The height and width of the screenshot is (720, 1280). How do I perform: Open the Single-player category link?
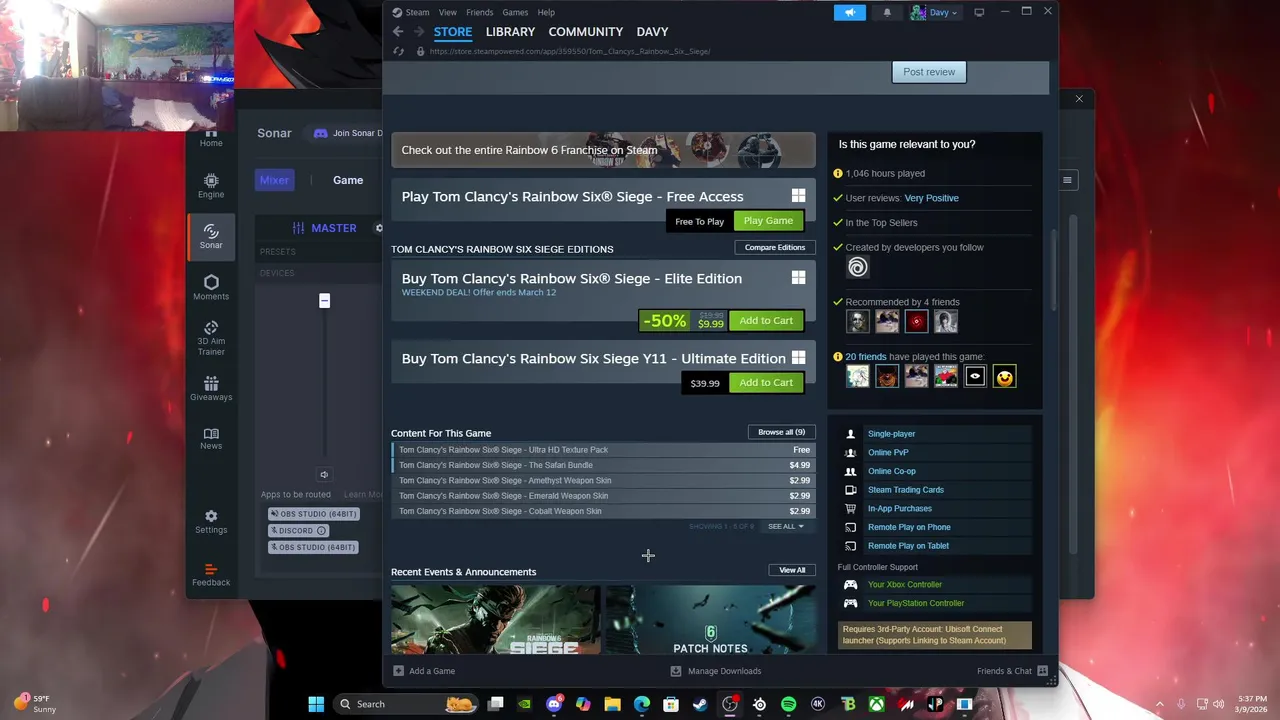coord(891,434)
